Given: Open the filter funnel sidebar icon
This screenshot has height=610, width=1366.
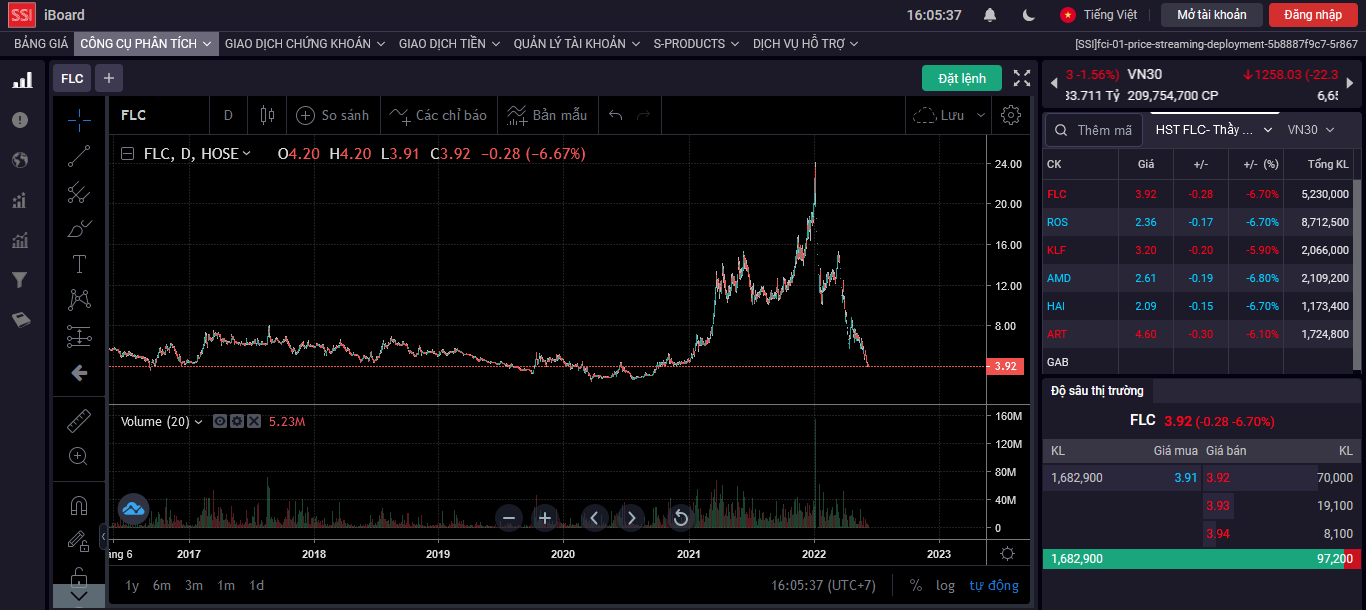Looking at the screenshot, I should click(20, 280).
